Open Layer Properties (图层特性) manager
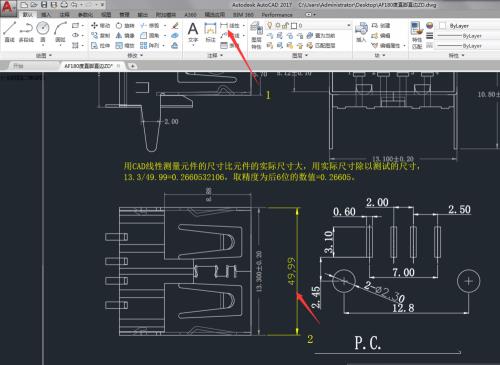Image resolution: width=500 pixels, height=365 pixels. (256, 35)
